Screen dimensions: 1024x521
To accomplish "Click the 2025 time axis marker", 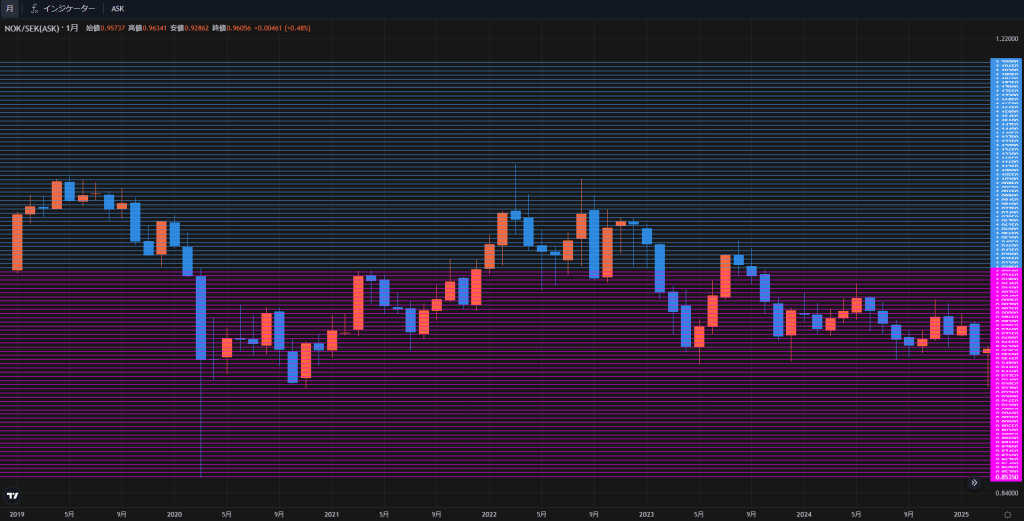I will click(x=960, y=514).
